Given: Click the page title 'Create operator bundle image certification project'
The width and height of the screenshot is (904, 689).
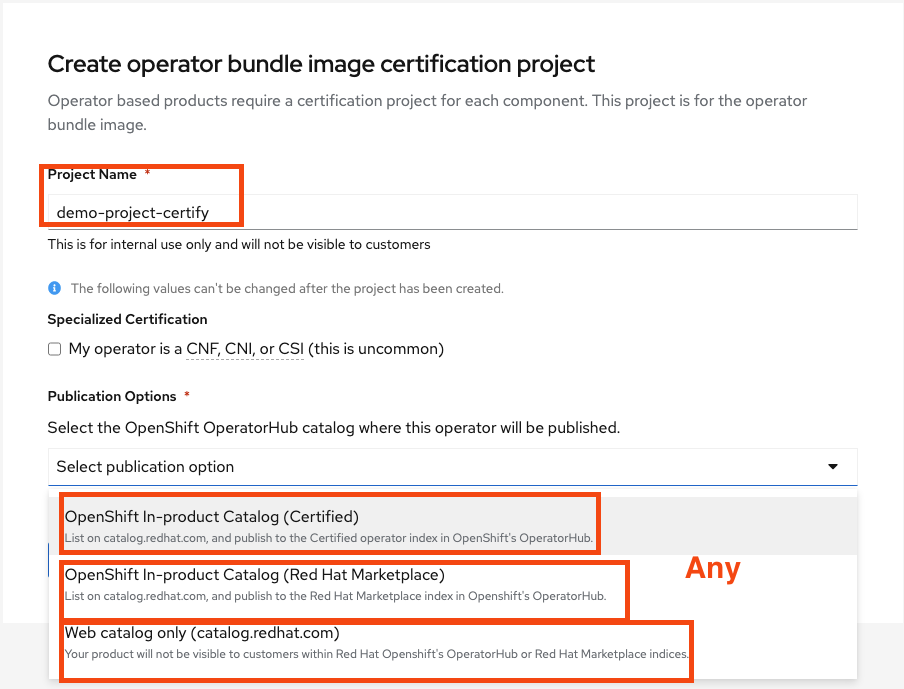Looking at the screenshot, I should pos(321,64).
